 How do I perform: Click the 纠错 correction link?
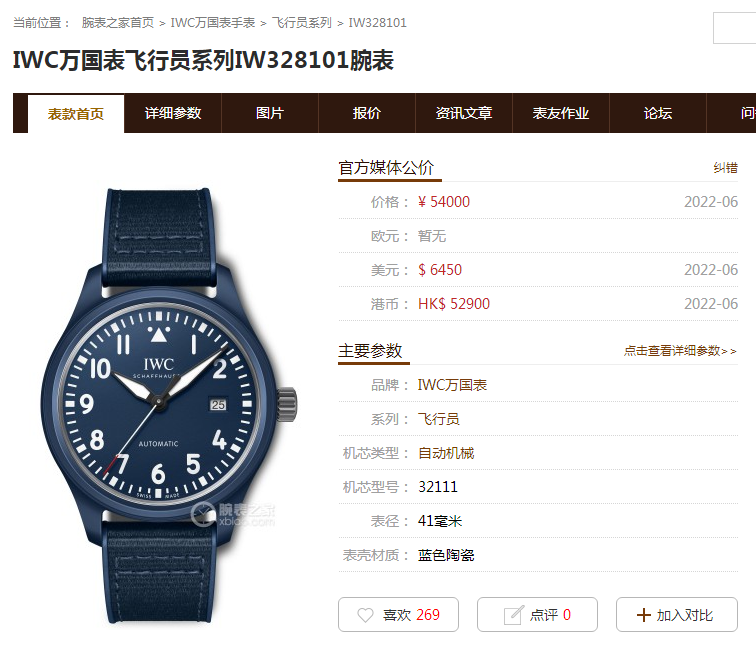[x=726, y=168]
